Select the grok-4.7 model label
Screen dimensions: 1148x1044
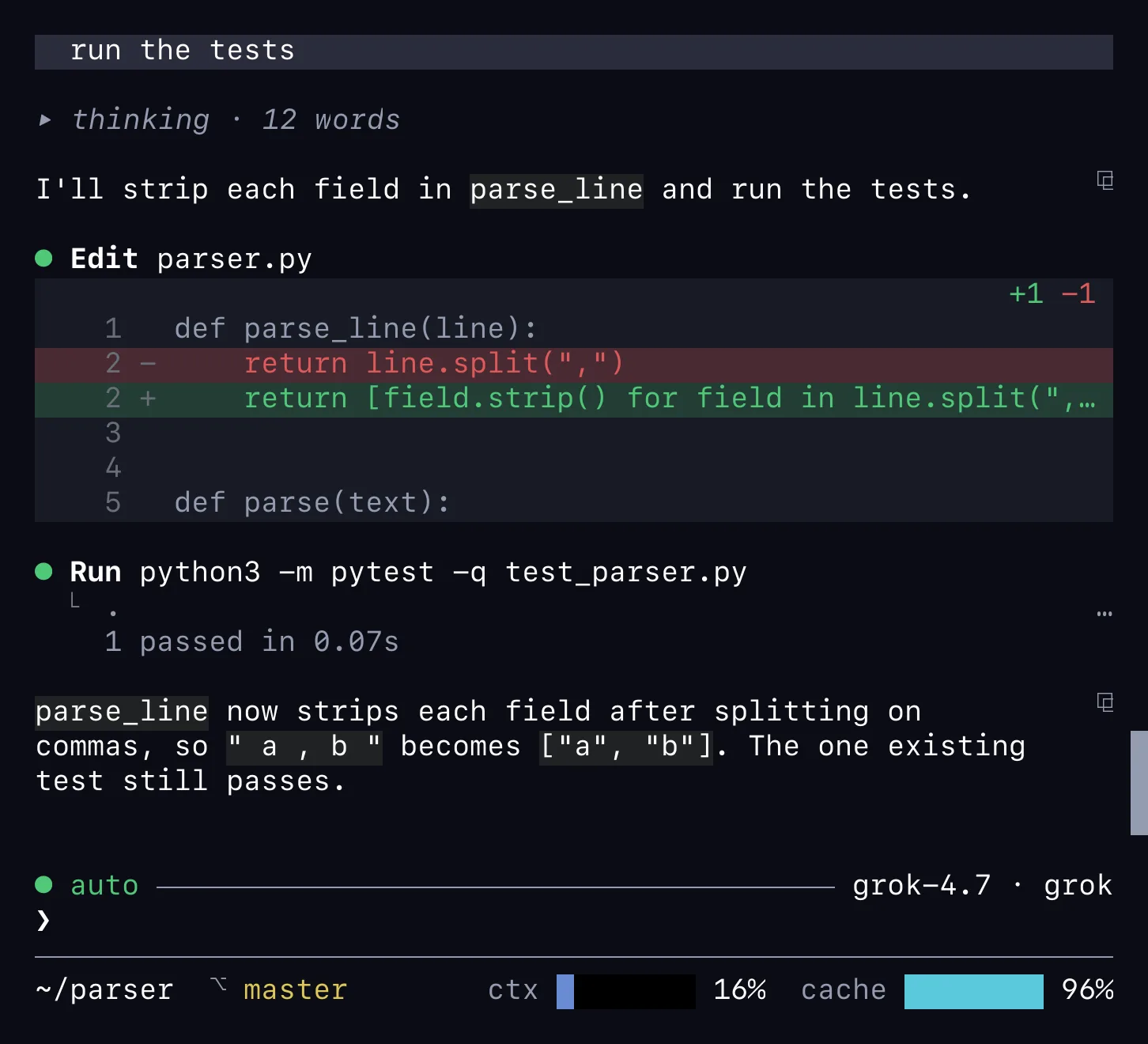(x=921, y=885)
